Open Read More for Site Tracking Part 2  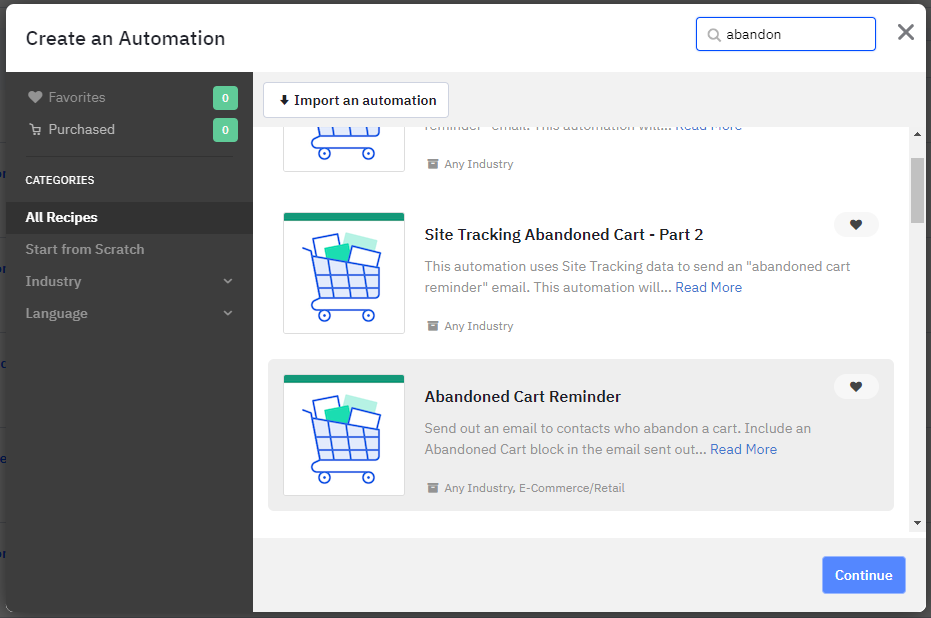click(x=708, y=287)
